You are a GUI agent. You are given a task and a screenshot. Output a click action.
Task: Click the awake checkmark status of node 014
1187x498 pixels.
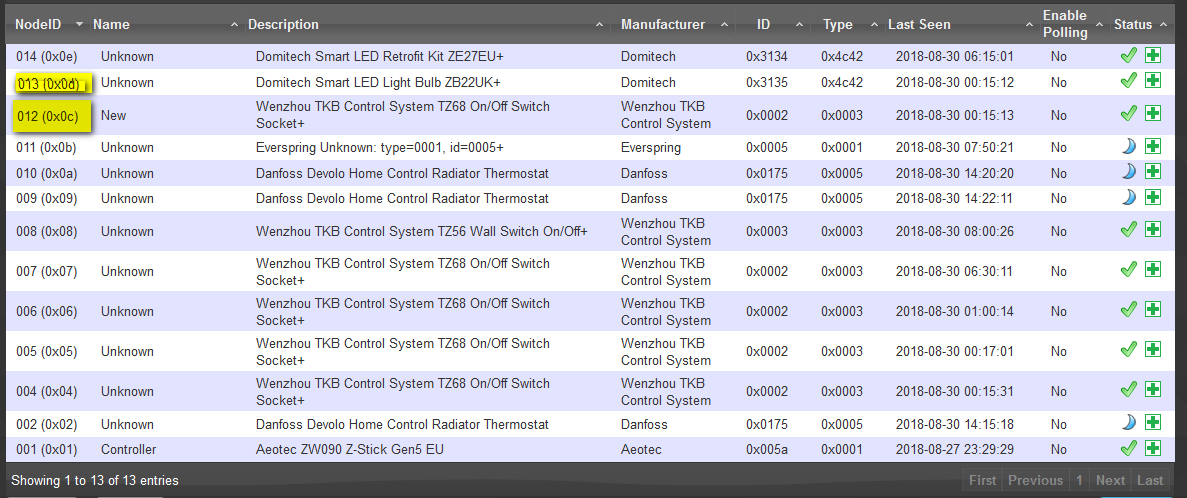[x=1129, y=55]
